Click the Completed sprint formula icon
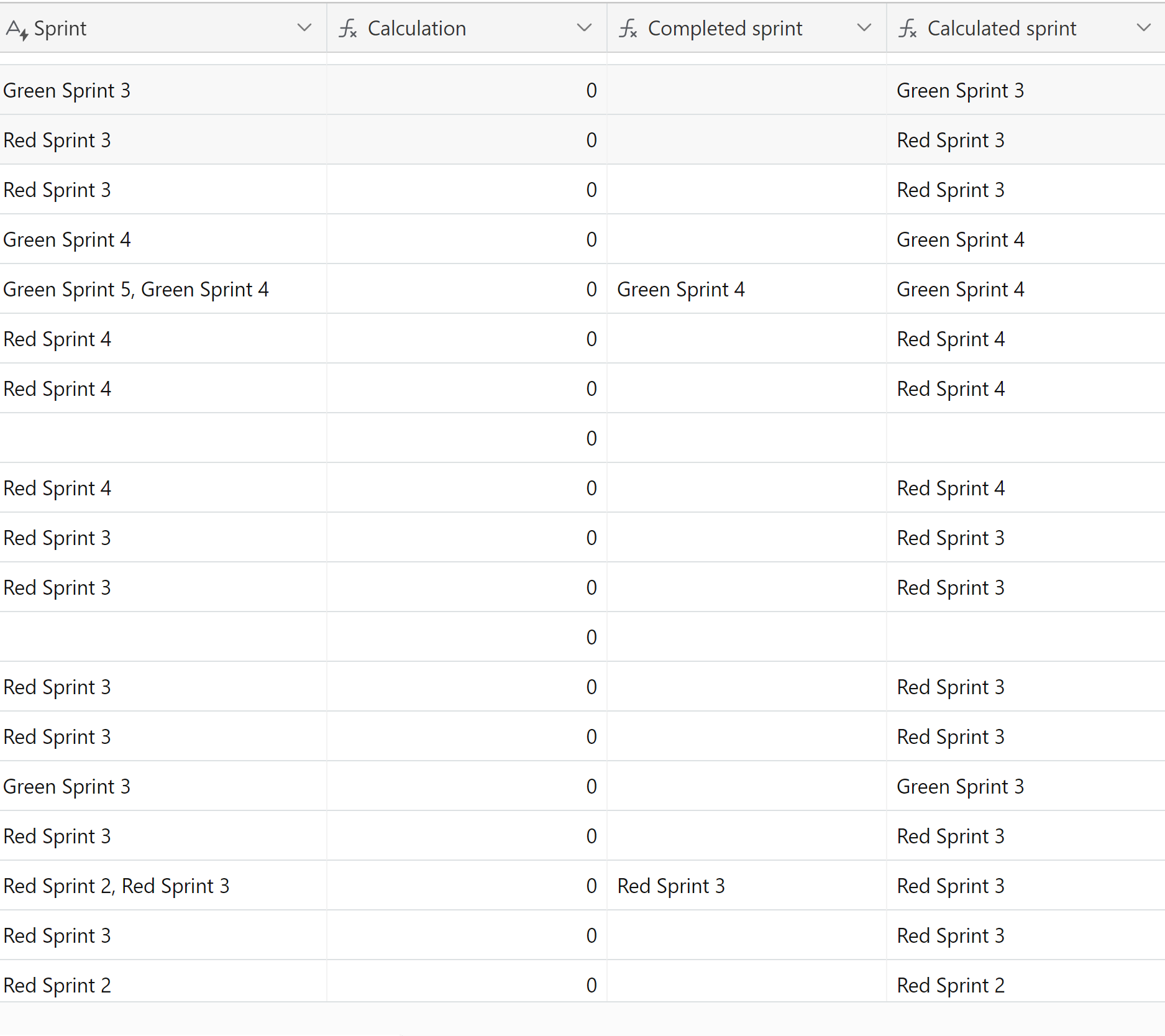 (628, 29)
